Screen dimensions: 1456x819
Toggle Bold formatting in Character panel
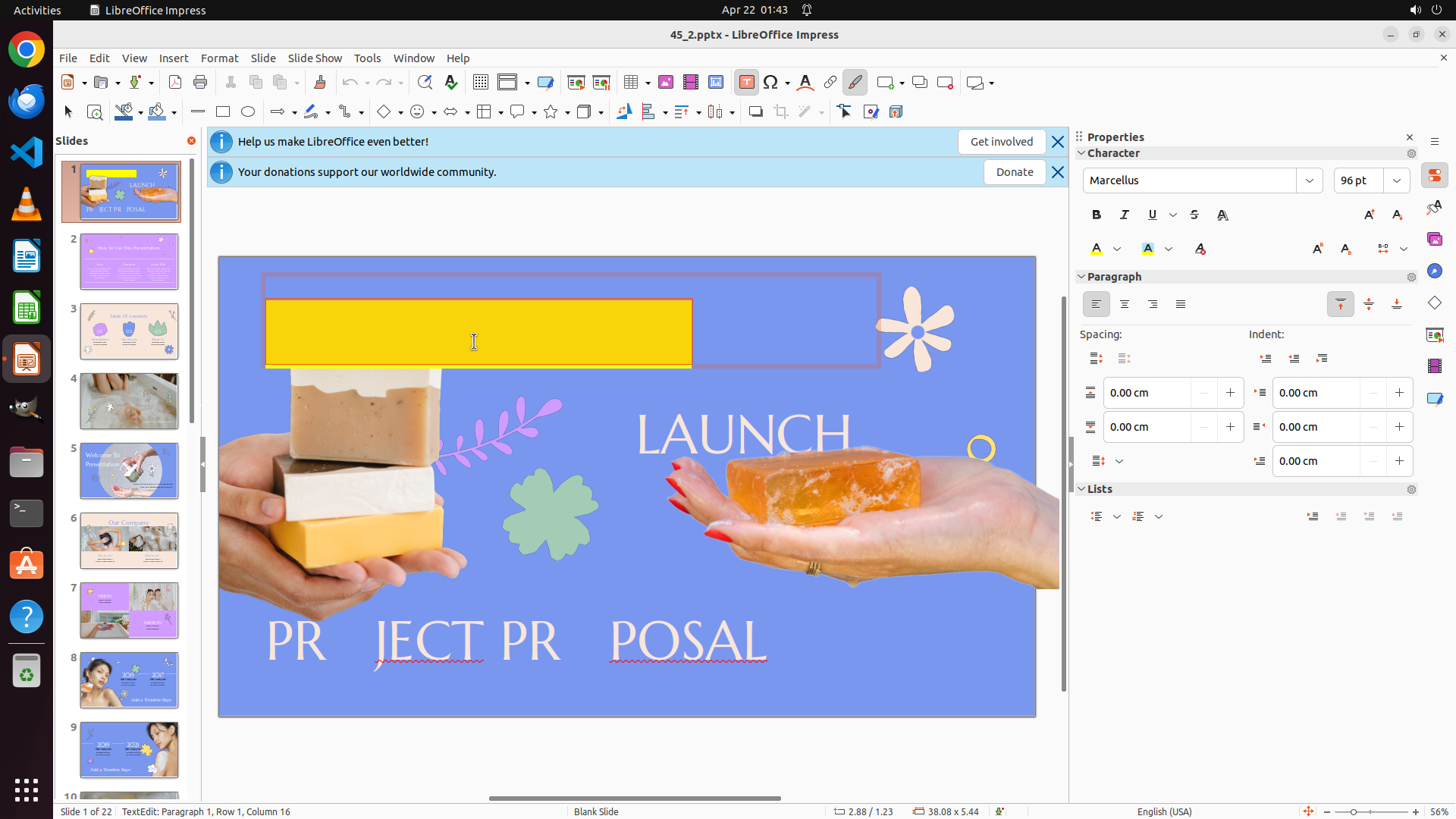tap(1096, 215)
